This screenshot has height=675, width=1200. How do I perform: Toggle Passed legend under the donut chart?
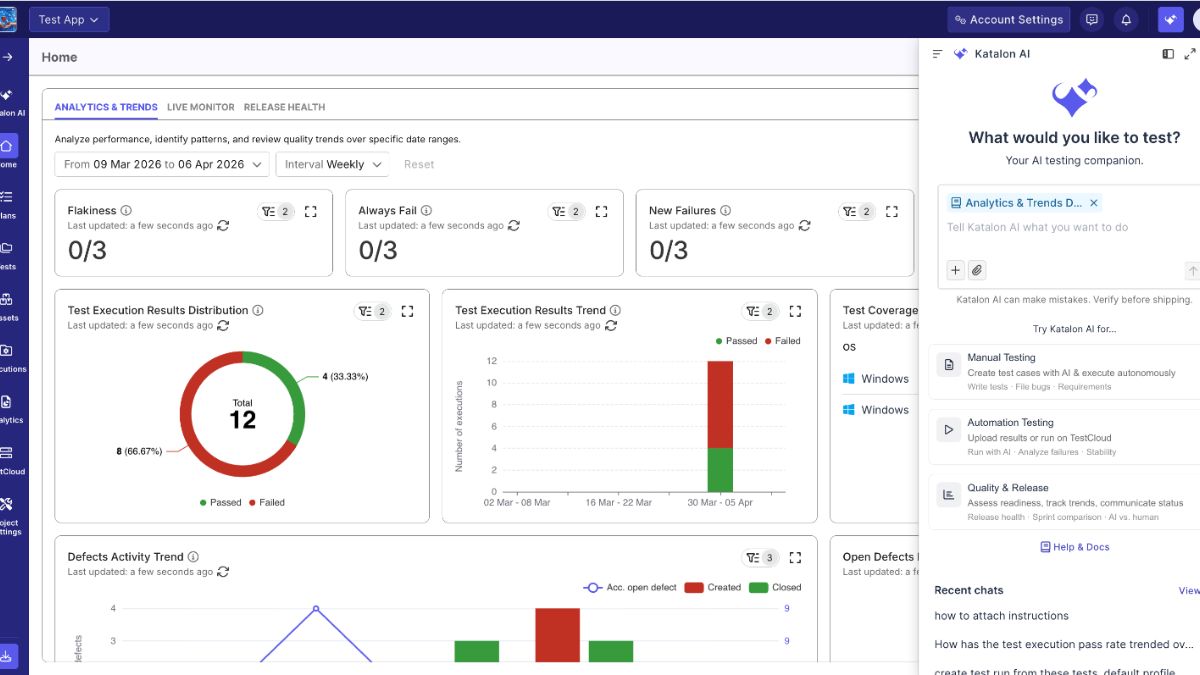pos(221,503)
